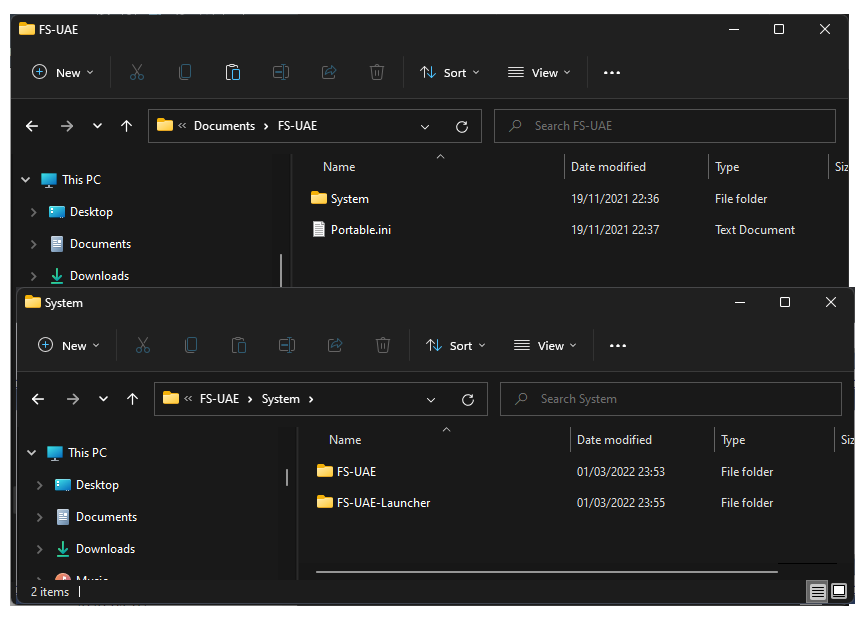Open Sort dropdown in System window
The width and height of the screenshot is (862, 624).
pos(456,345)
